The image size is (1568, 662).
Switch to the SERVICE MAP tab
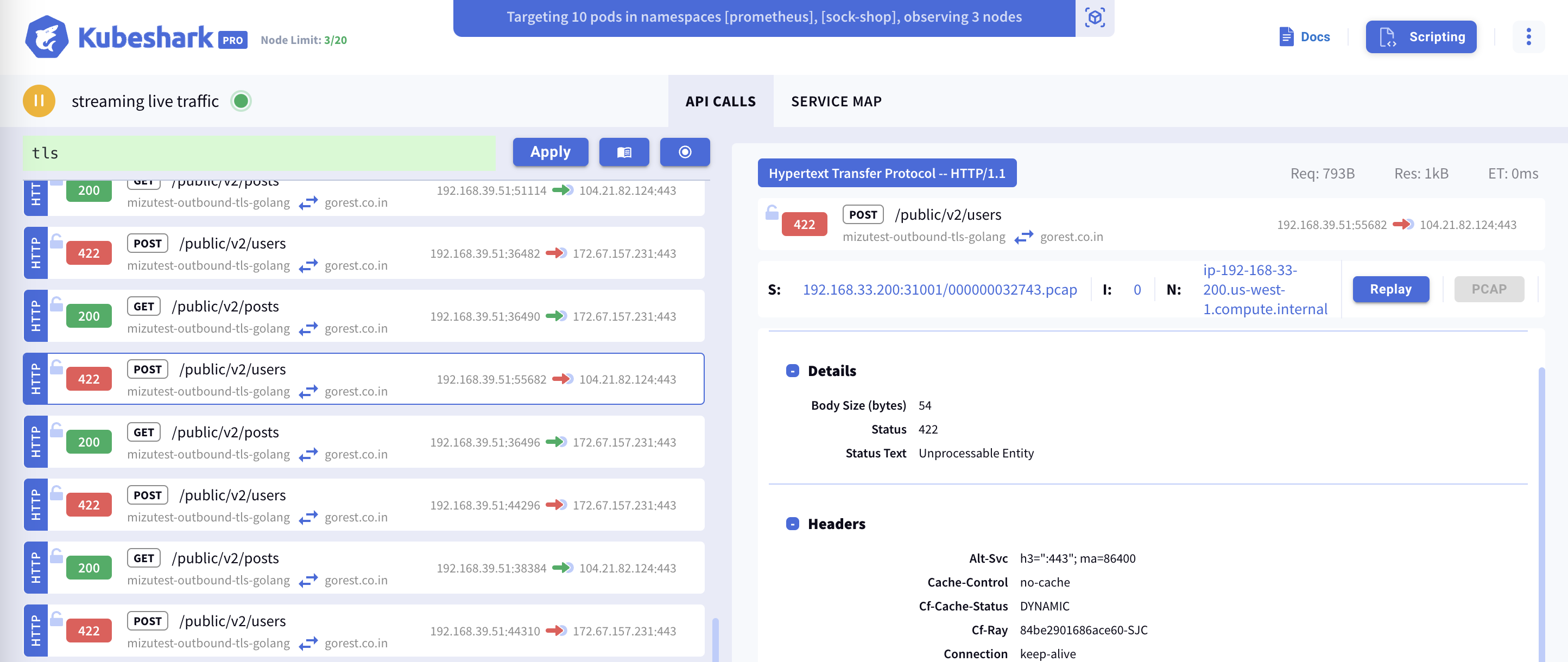(837, 100)
